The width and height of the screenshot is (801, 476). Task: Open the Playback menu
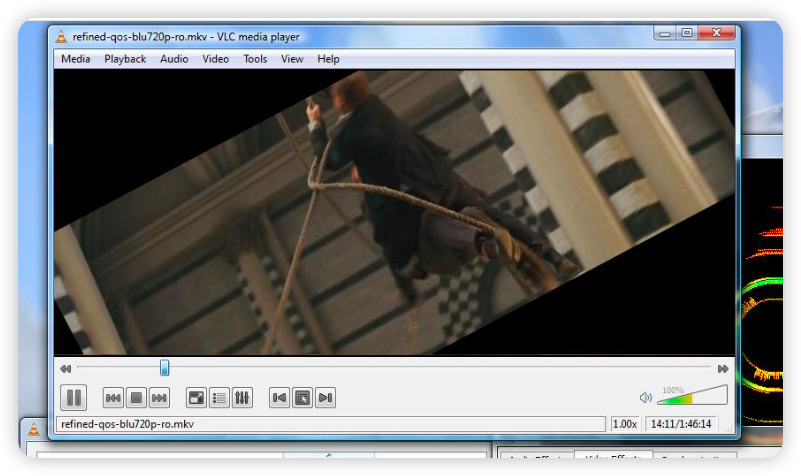pos(125,59)
